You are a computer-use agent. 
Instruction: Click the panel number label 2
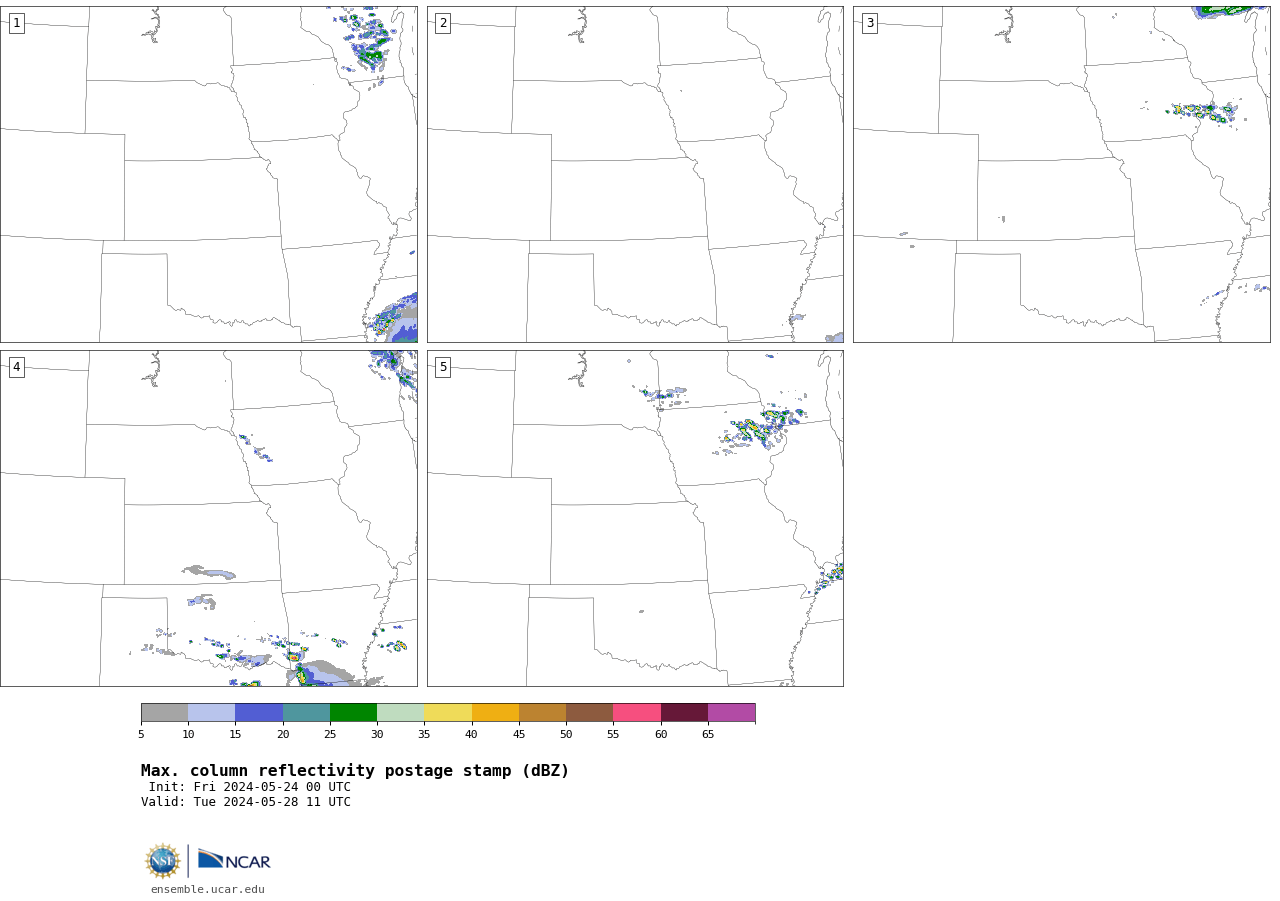443,23
